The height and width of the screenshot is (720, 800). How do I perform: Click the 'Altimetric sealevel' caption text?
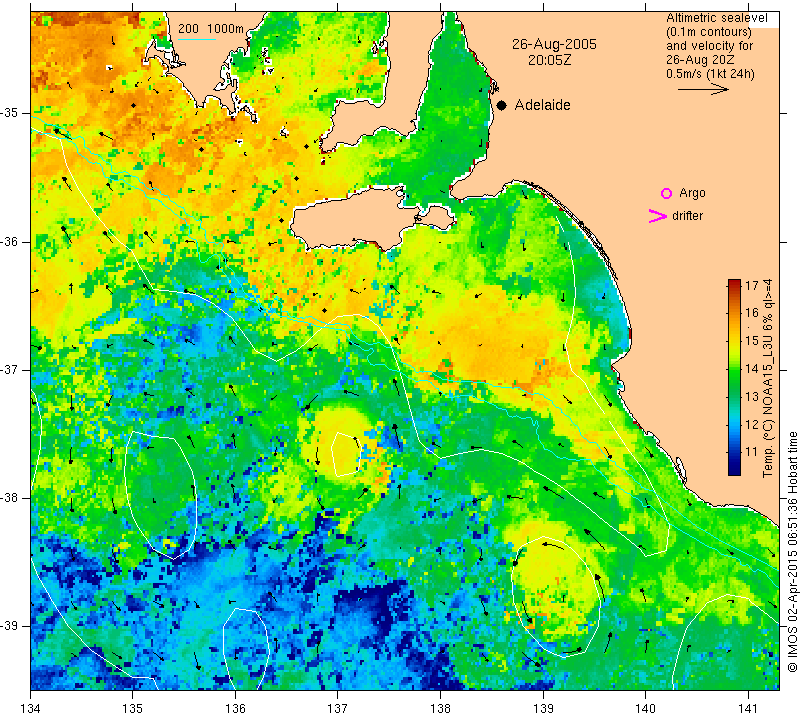click(x=716, y=18)
